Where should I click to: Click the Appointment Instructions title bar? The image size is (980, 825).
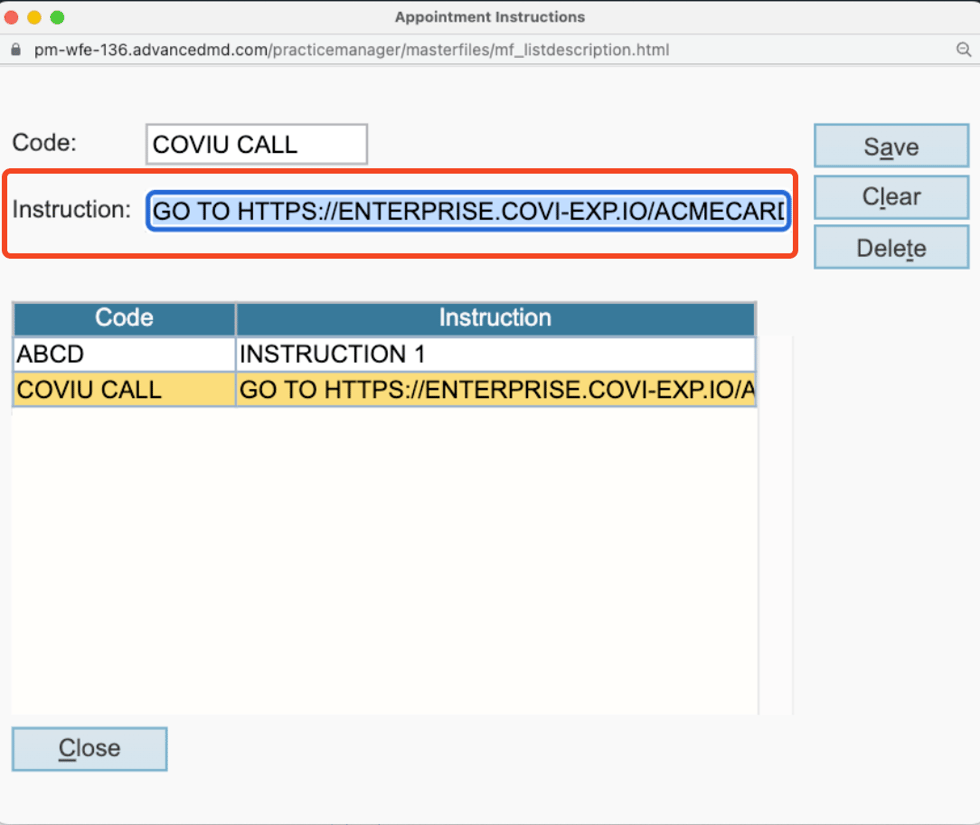pyautogui.click(x=489, y=17)
